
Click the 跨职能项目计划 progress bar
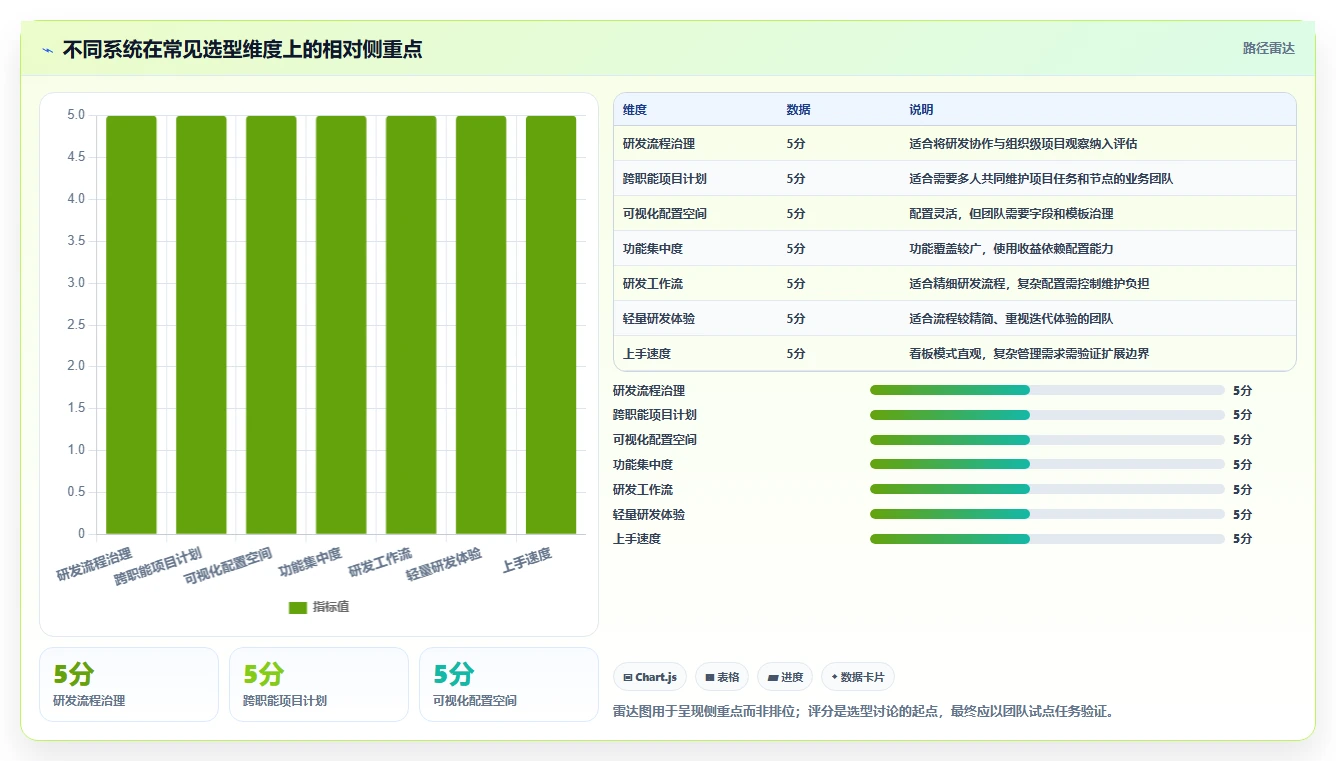click(1047, 415)
